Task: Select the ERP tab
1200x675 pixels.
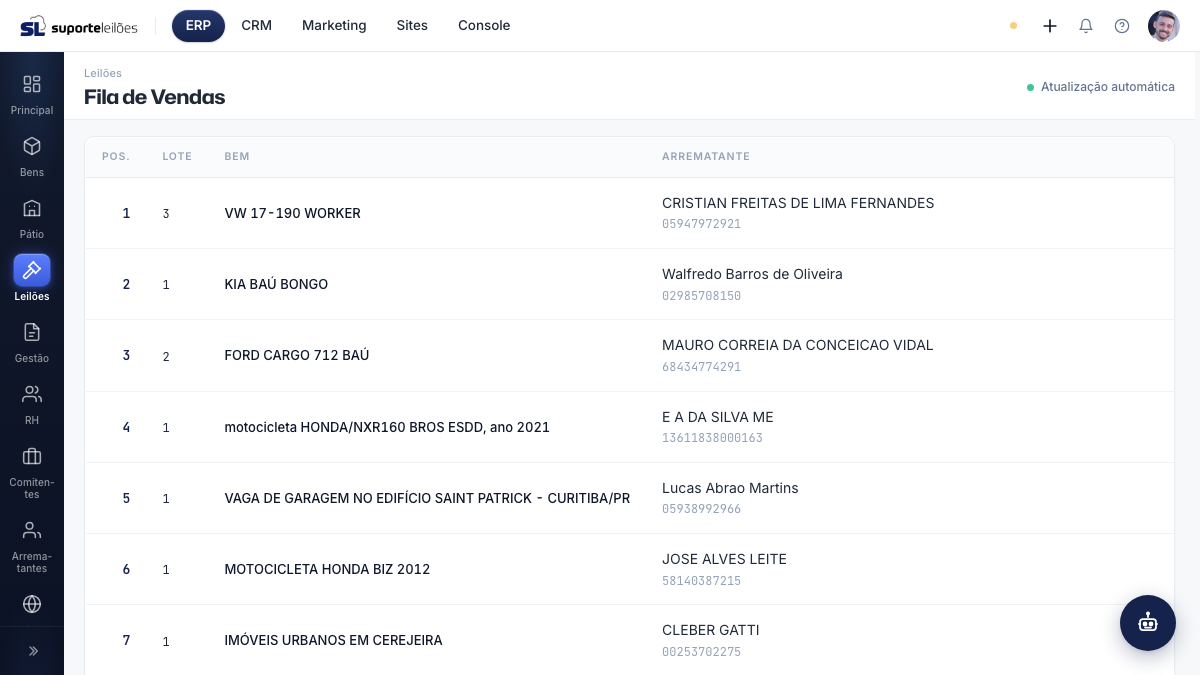Action: pyautogui.click(x=198, y=26)
